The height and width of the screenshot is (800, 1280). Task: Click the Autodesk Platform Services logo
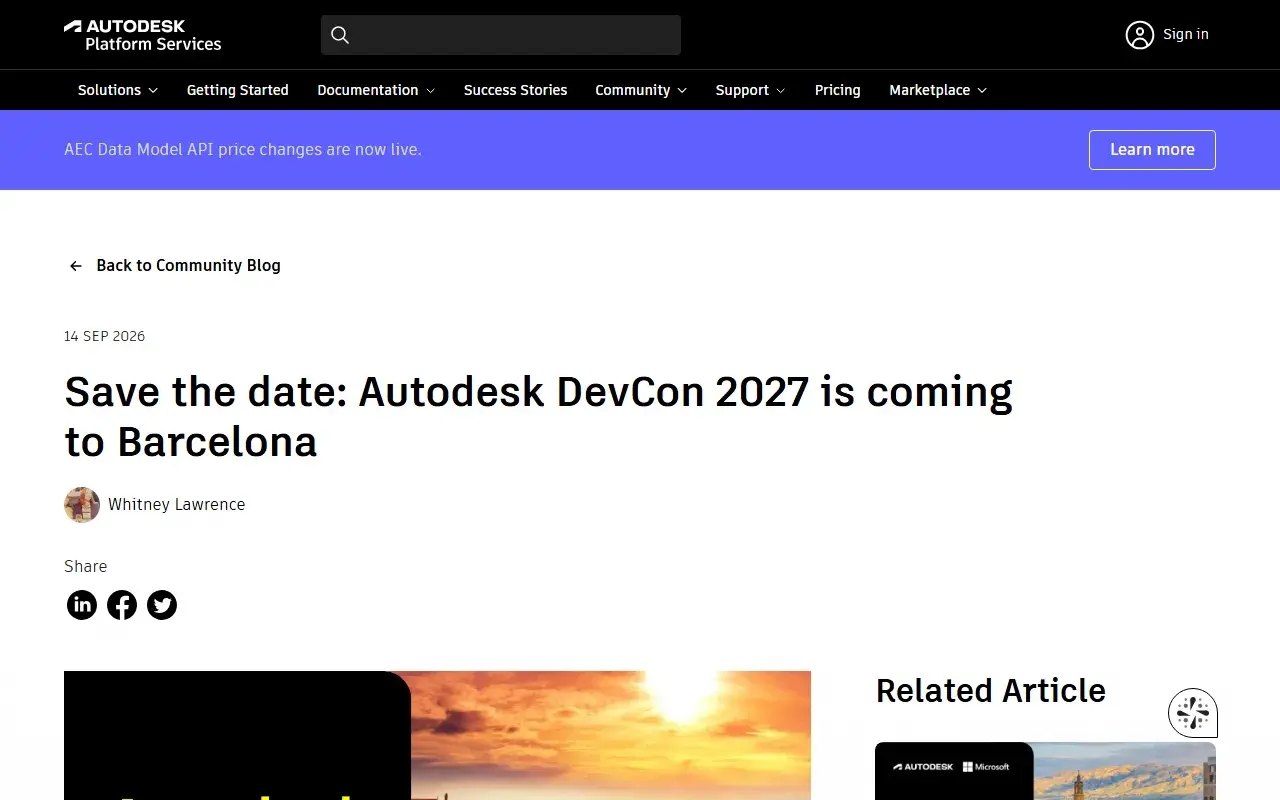[142, 35]
